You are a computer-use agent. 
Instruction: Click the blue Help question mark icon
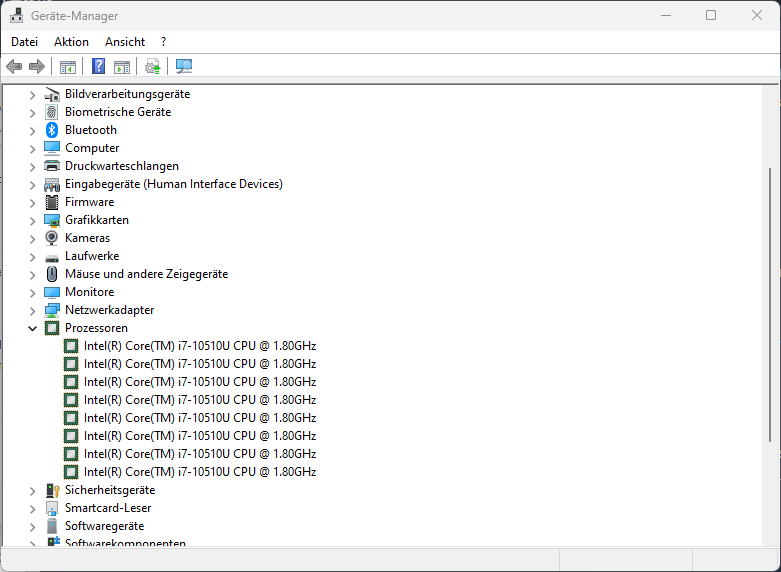98,67
